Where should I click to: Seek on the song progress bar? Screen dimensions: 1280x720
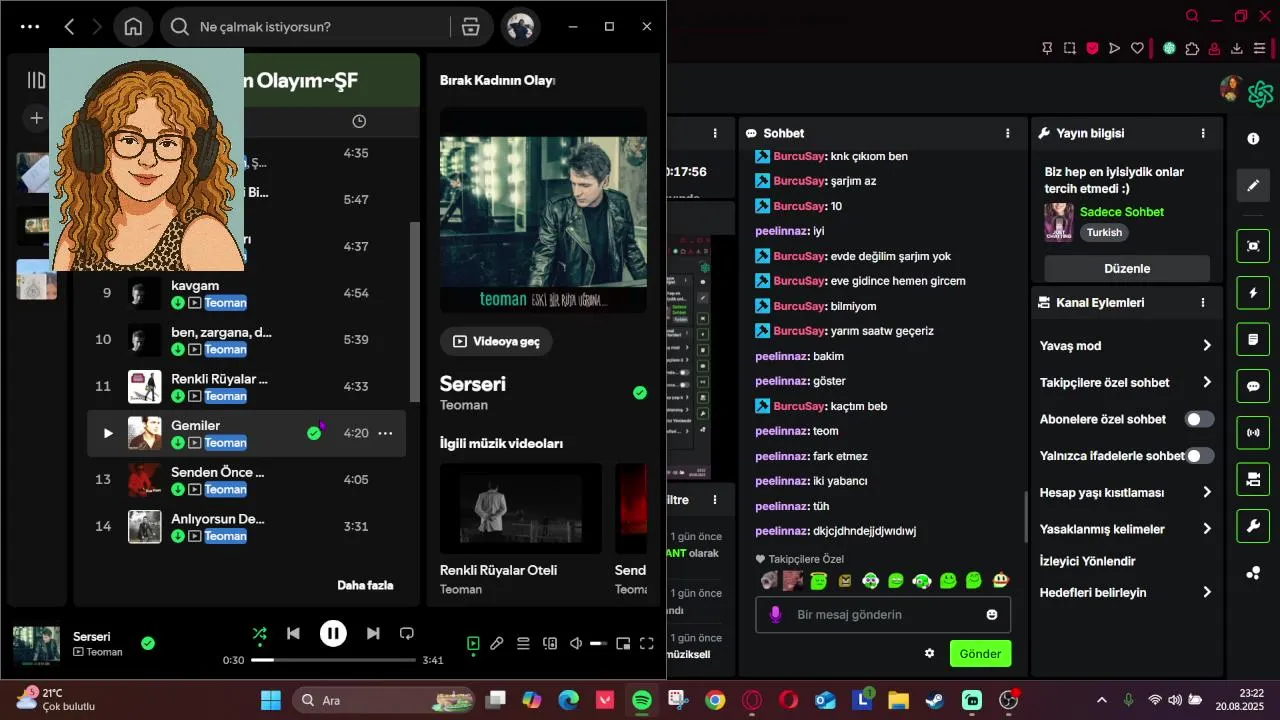tap(333, 660)
